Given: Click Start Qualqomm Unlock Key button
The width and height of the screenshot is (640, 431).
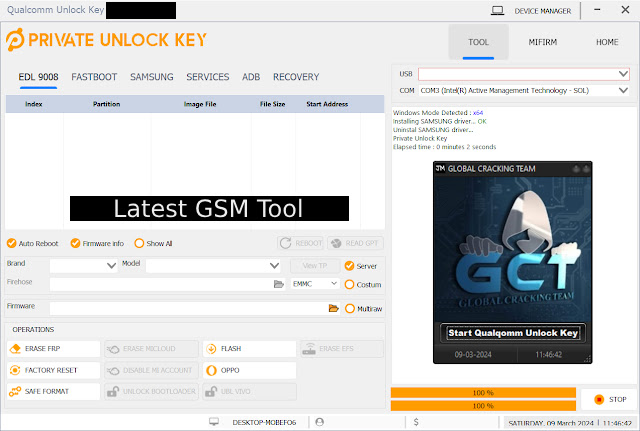Looking at the screenshot, I should pos(513,333).
